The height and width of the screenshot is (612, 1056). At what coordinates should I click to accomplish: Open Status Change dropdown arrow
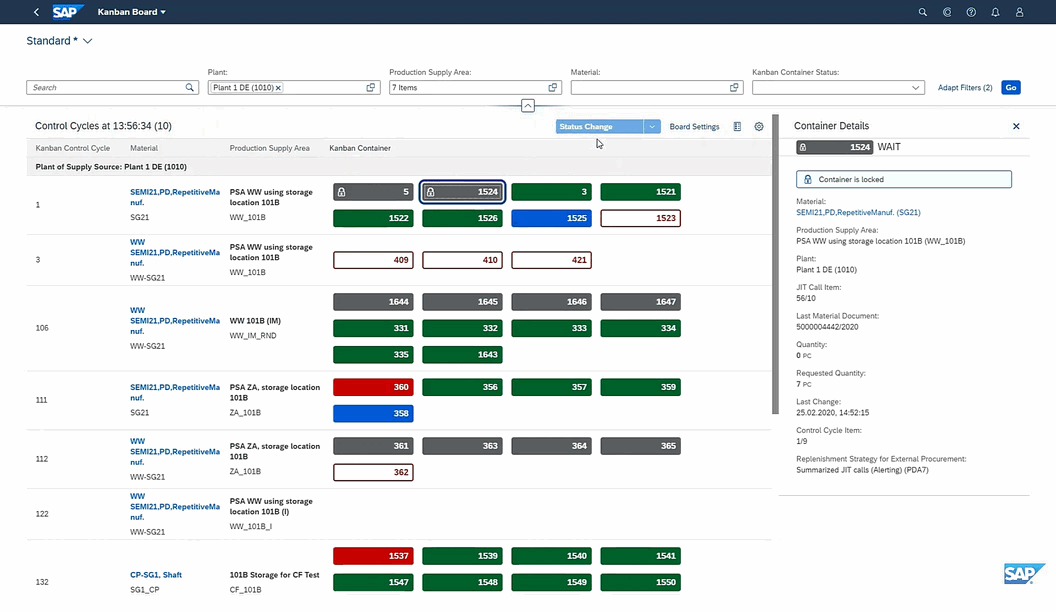(652, 127)
